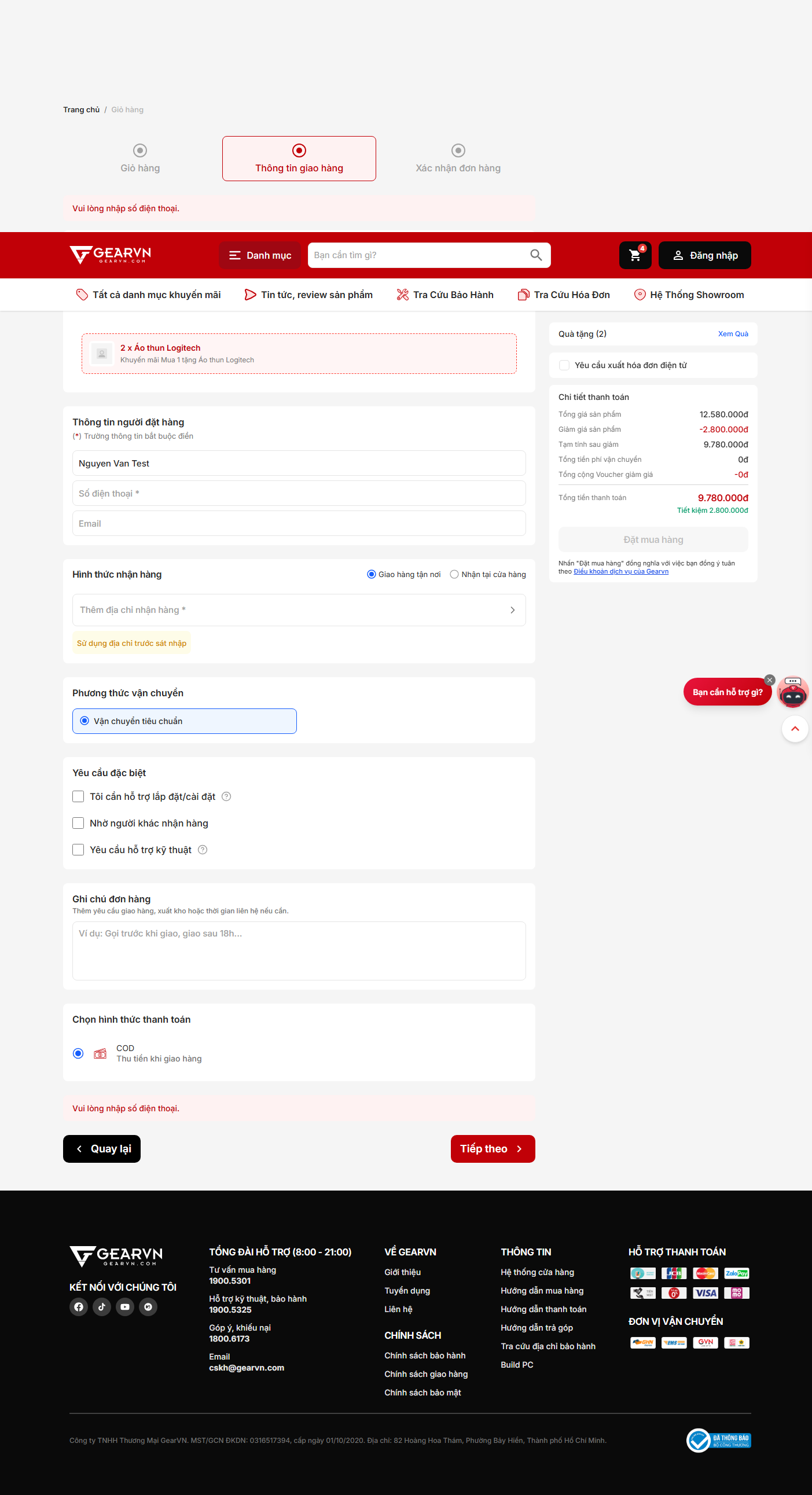Open the YouTube icon in footer
Screen dimensions: 812x1495
coord(125,1307)
